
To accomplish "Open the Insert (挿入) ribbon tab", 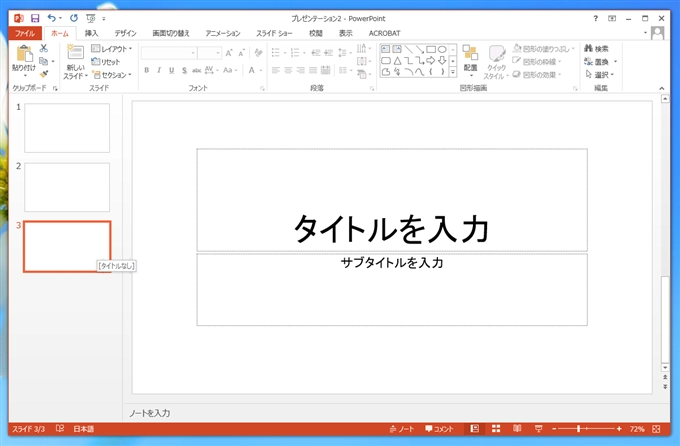I will (91, 33).
